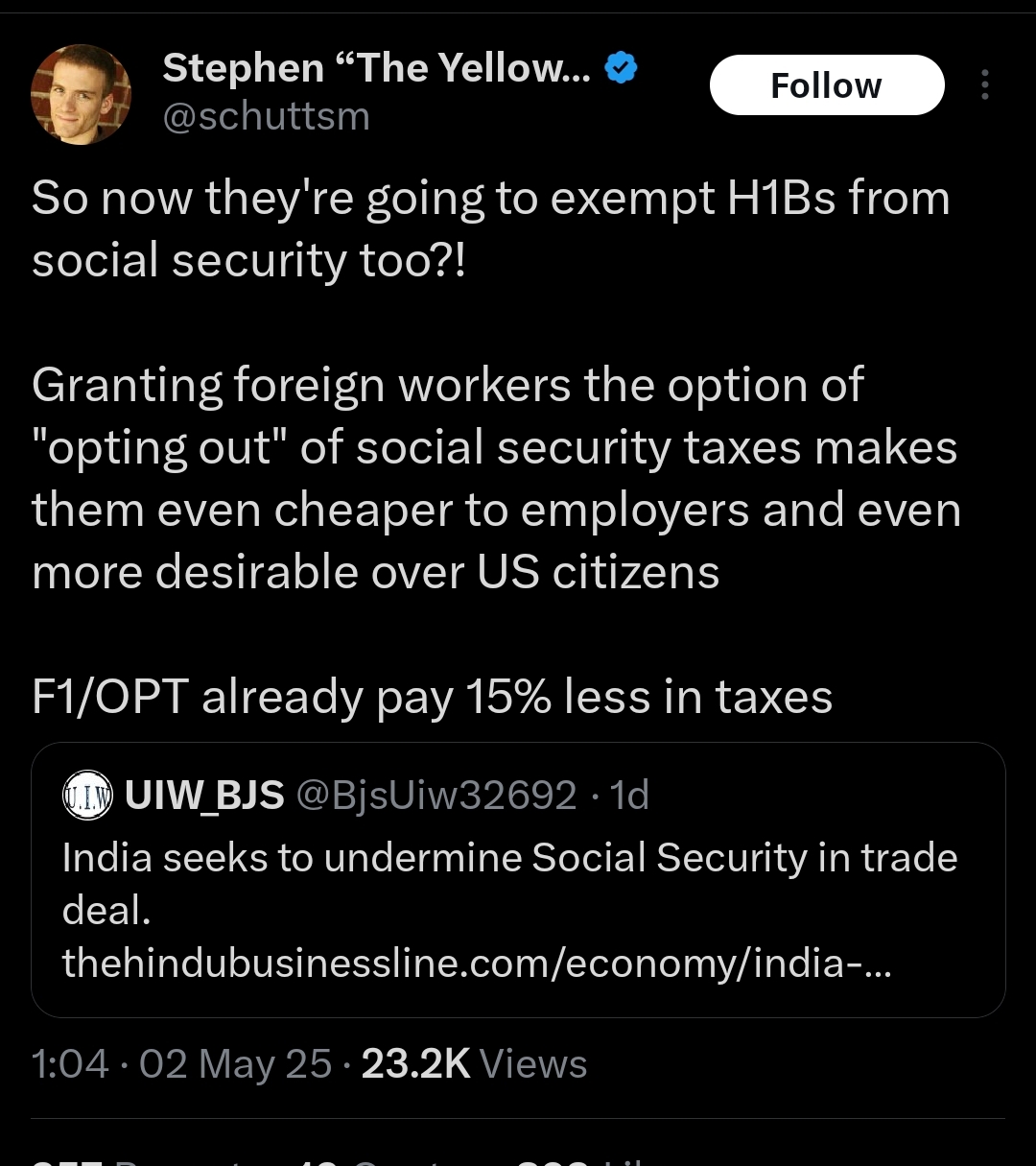Screen dimensions: 1036x1166
Task: View the 23.2K Views analytics
Action: click(x=474, y=1064)
